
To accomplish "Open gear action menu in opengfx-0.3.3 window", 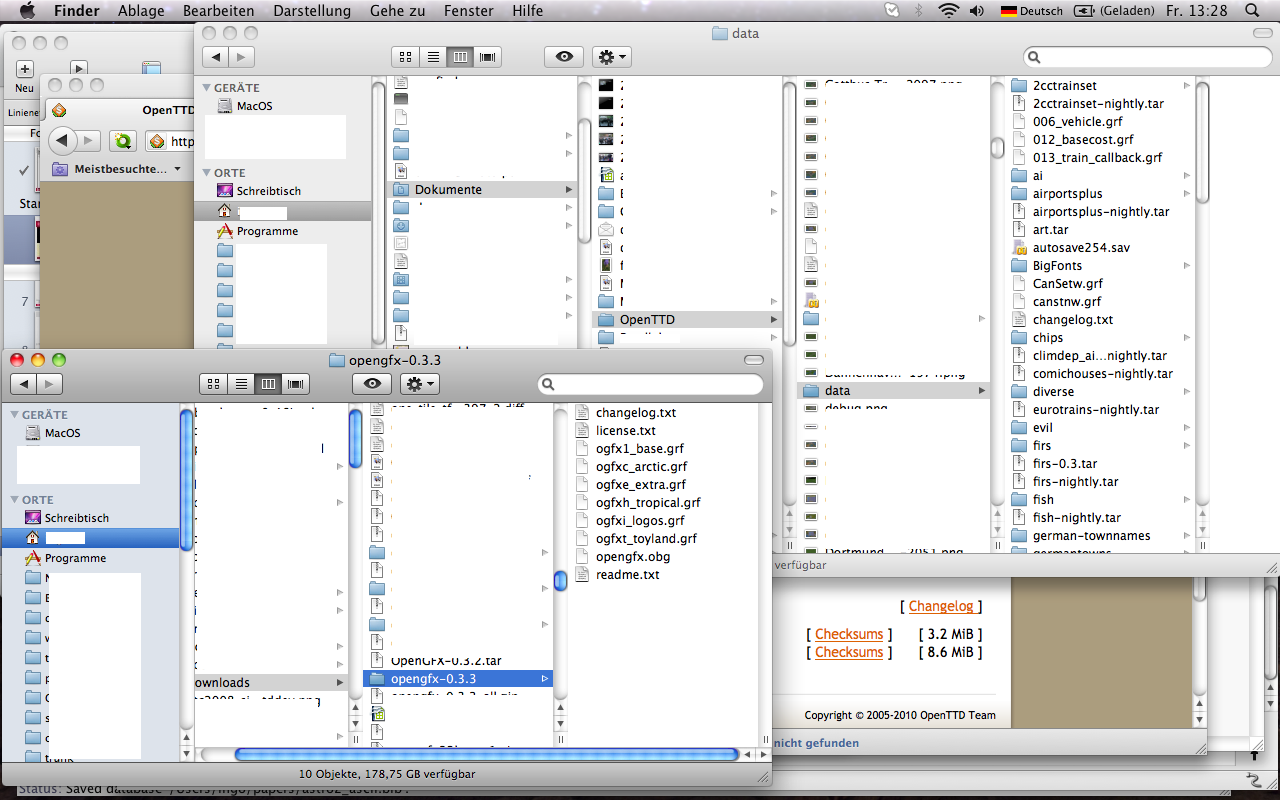I will pos(420,384).
